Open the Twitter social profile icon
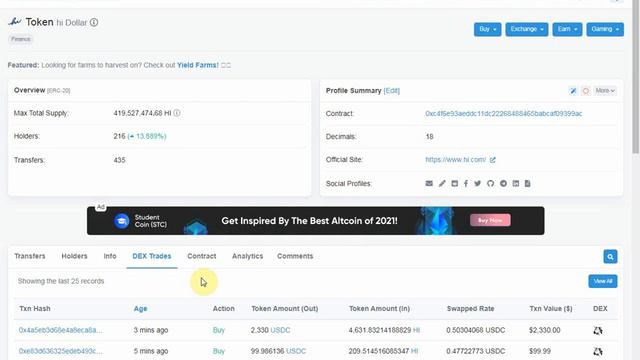 478,184
